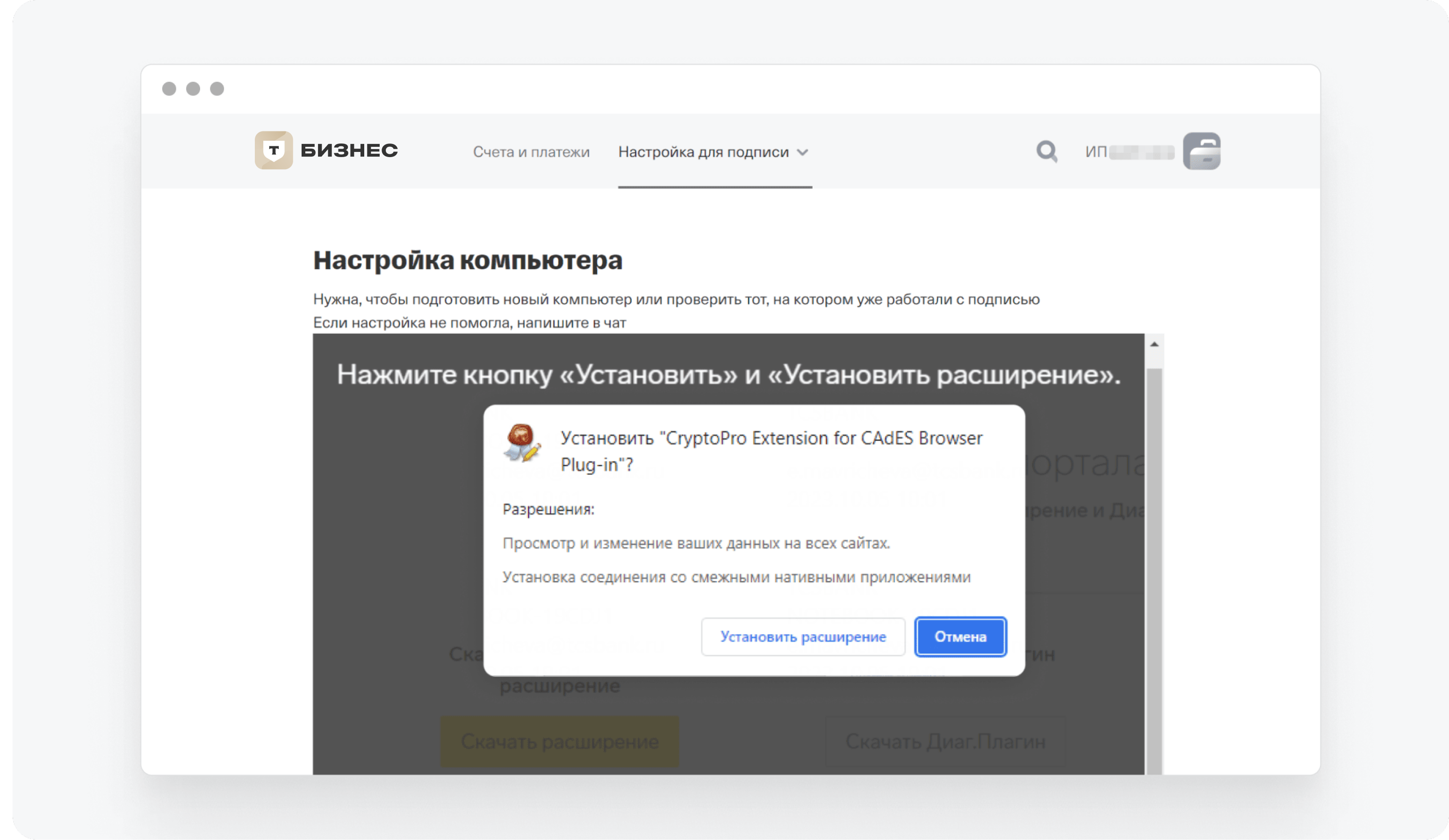Click the Разрешения: label
The height and width of the screenshot is (840, 1449).
[548, 509]
